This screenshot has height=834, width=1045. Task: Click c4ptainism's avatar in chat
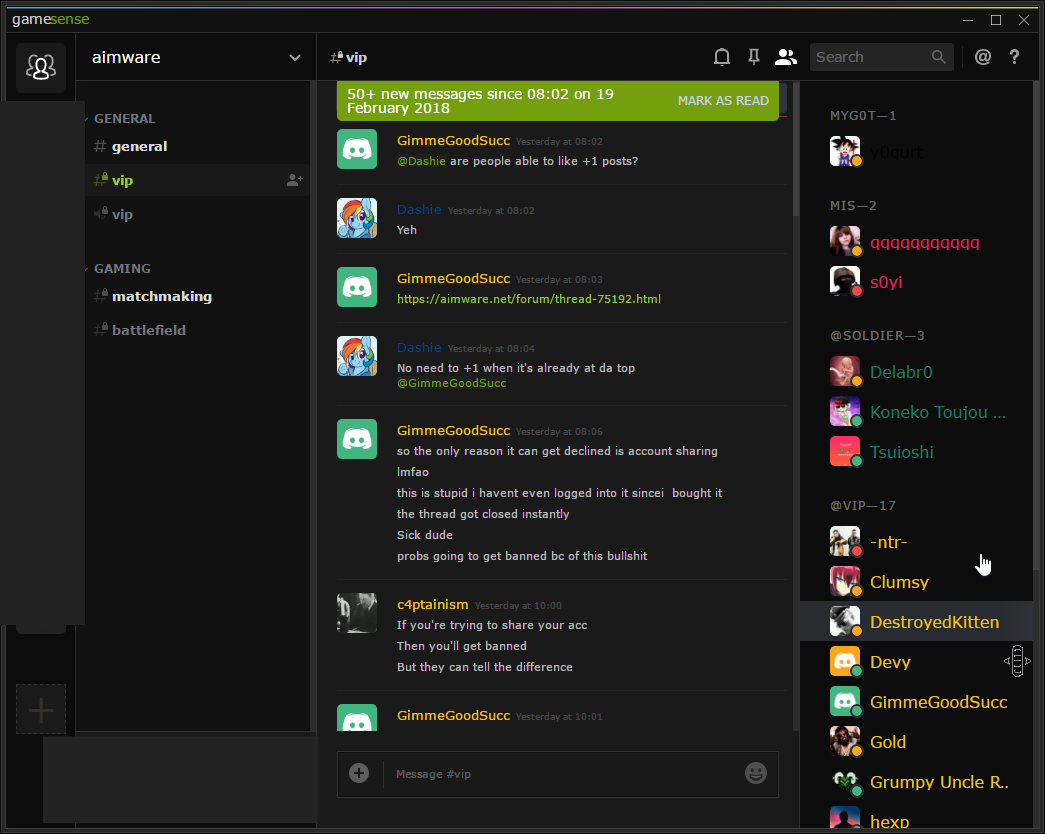pyautogui.click(x=357, y=613)
